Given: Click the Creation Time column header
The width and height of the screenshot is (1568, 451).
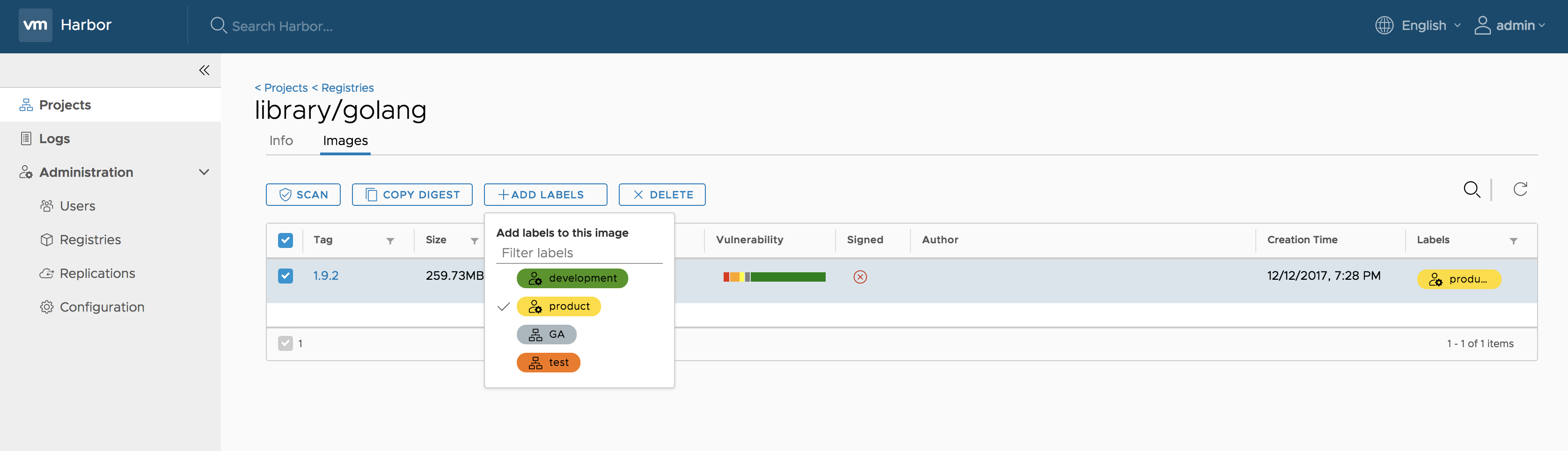Looking at the screenshot, I should 1302,240.
